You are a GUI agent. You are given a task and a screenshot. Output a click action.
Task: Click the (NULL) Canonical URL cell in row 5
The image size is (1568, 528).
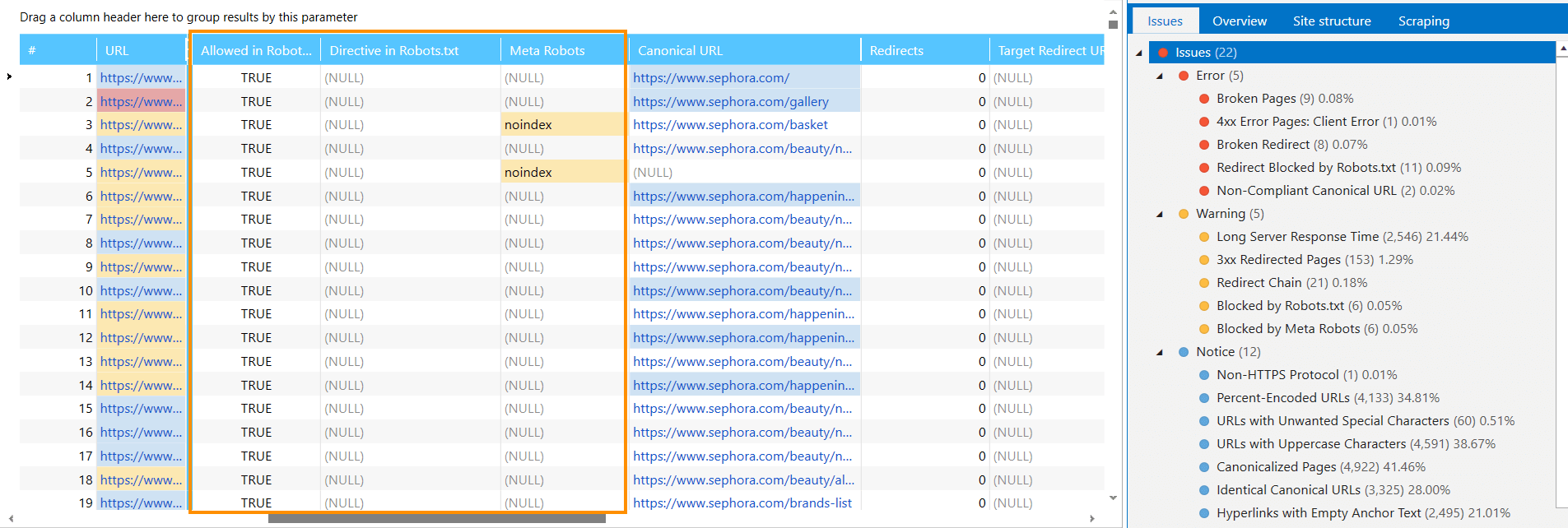pyautogui.click(x=745, y=173)
